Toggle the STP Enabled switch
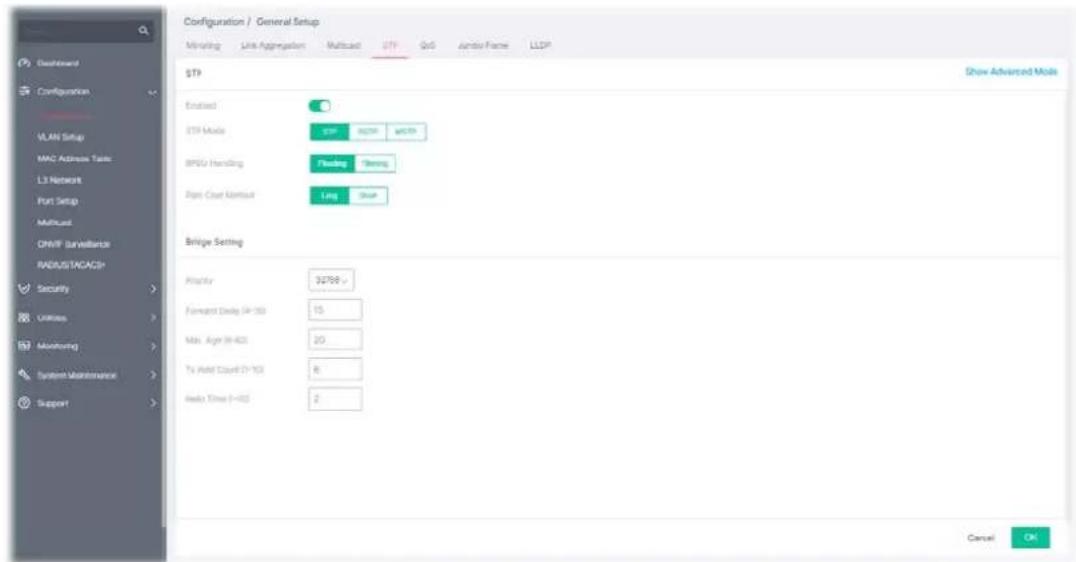 320,106
